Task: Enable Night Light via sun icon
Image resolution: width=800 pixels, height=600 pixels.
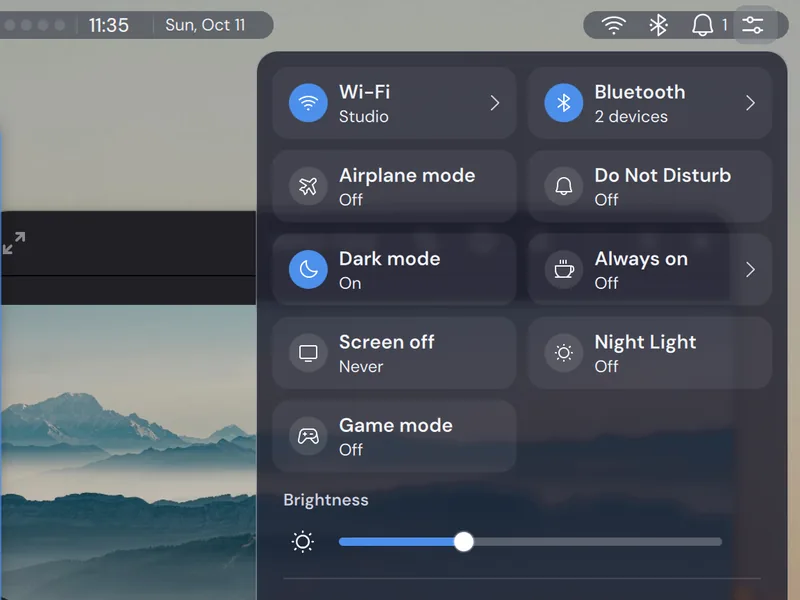Action: (x=564, y=353)
